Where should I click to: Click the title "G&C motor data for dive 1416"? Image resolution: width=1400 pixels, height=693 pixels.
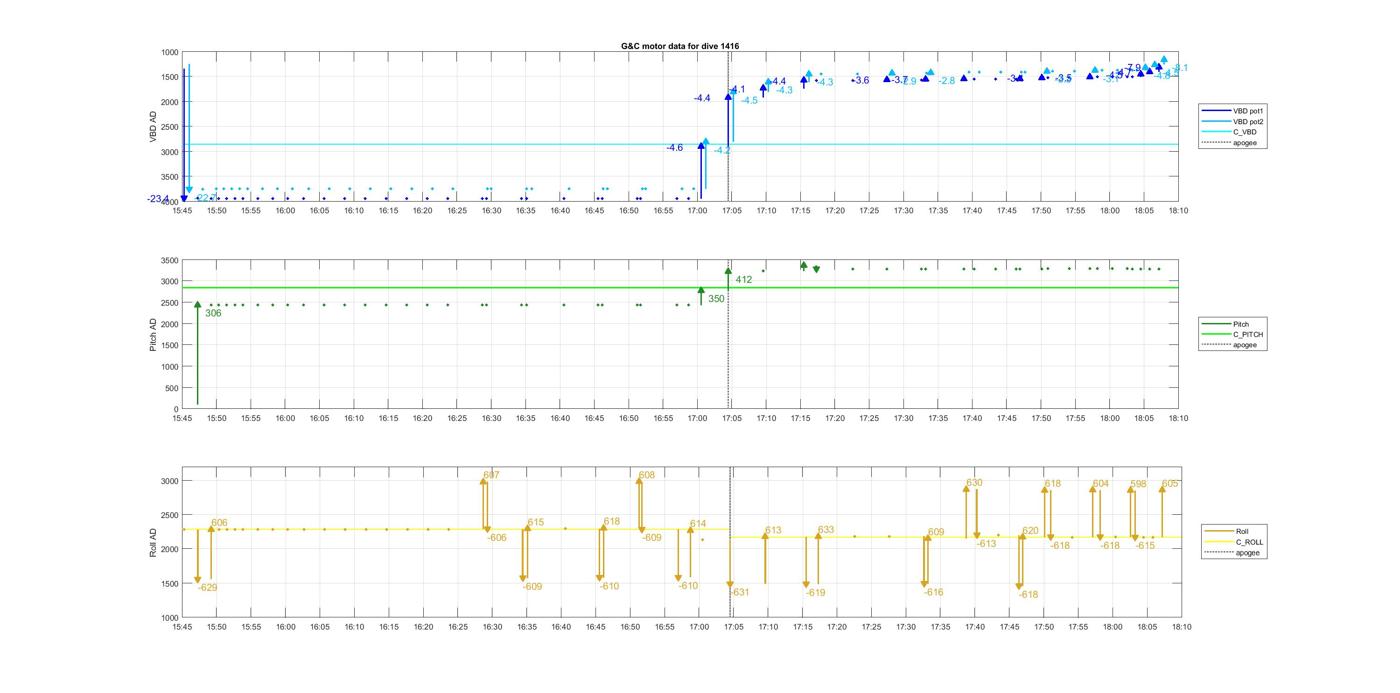680,46
